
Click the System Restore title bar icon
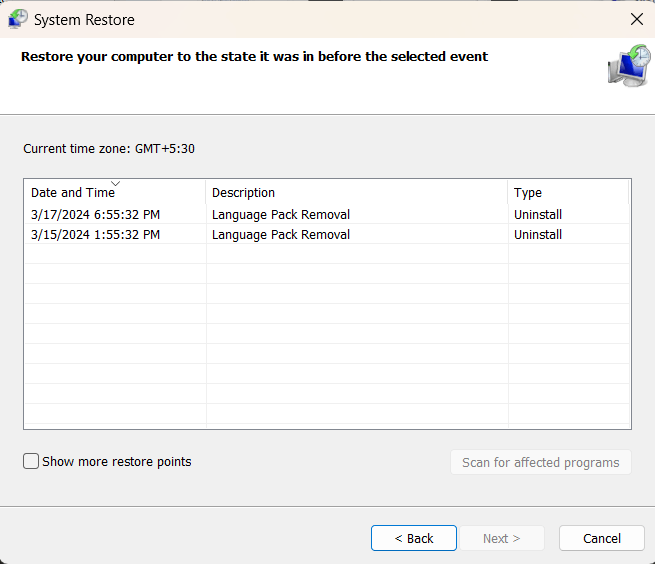pyautogui.click(x=17, y=19)
